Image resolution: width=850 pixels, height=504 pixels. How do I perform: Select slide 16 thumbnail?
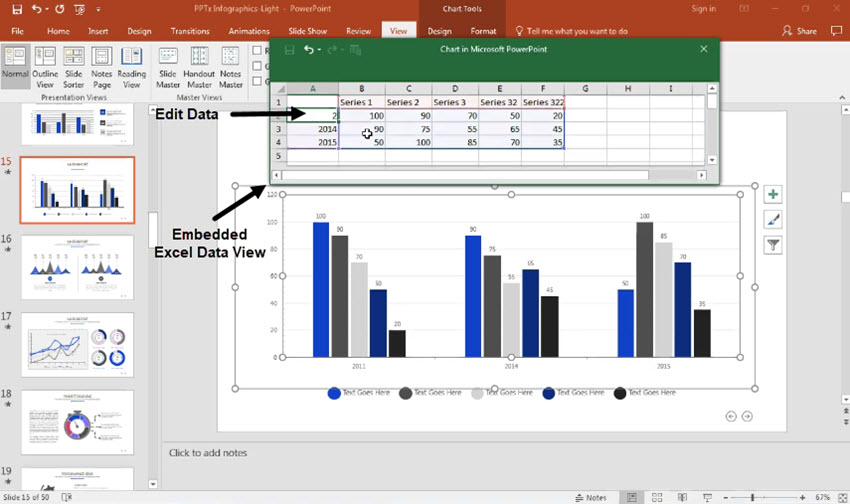[78, 267]
